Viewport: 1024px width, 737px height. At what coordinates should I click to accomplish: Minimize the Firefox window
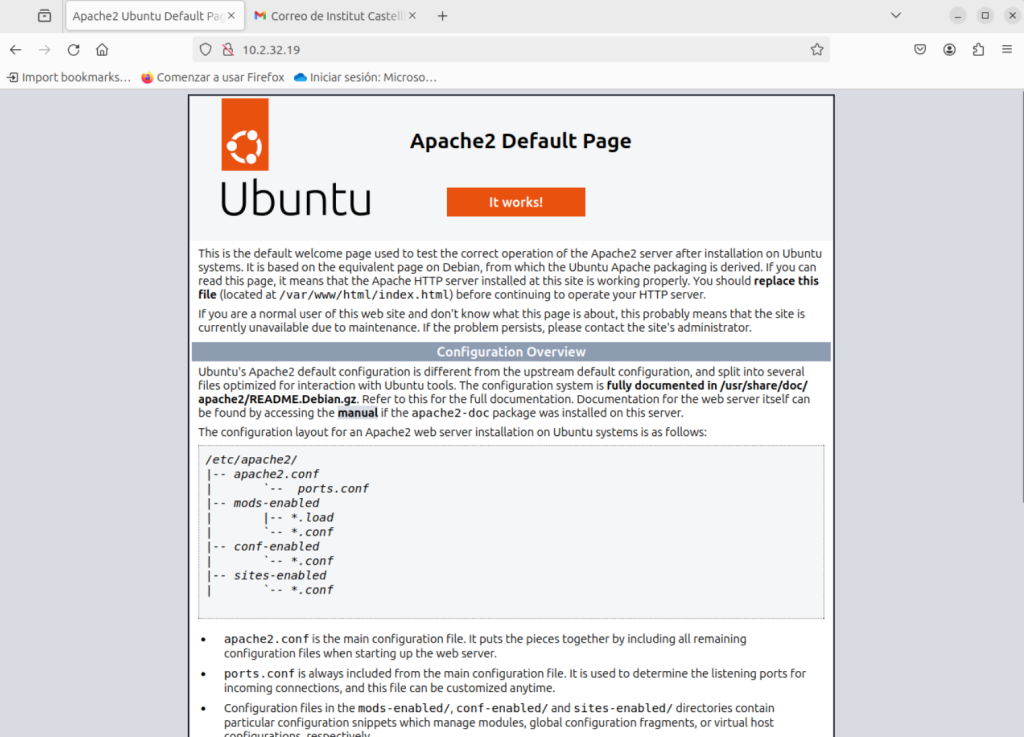957,16
